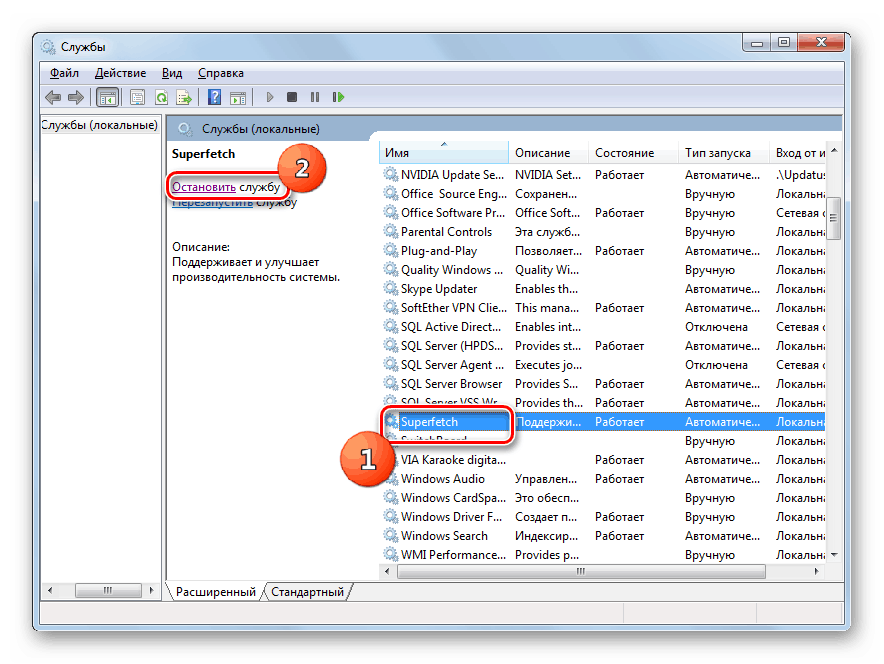884x664 pixels.
Task: Toggle the action pane toolbar icon
Action: click(238, 98)
